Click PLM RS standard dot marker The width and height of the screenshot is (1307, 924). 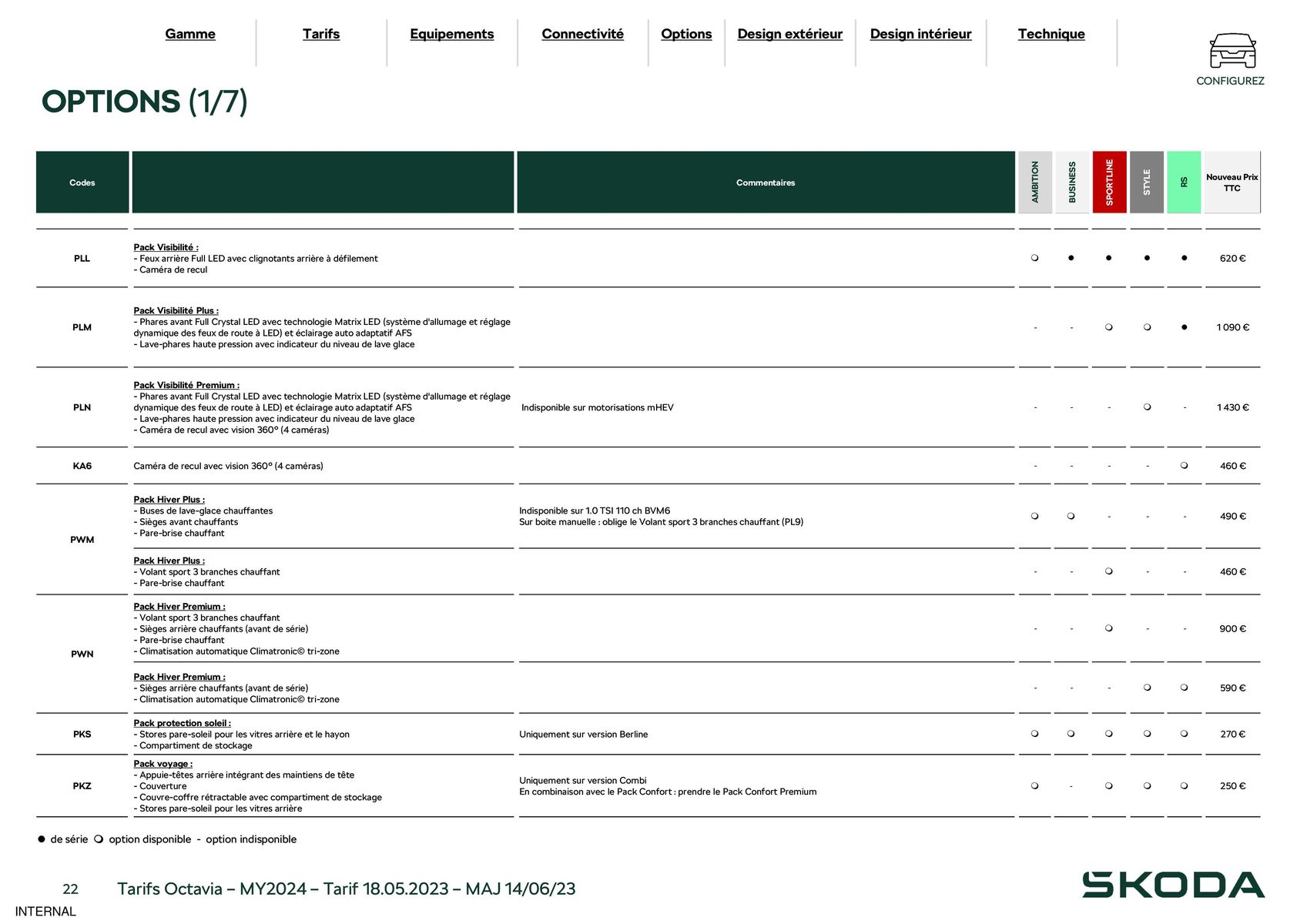tap(1185, 327)
